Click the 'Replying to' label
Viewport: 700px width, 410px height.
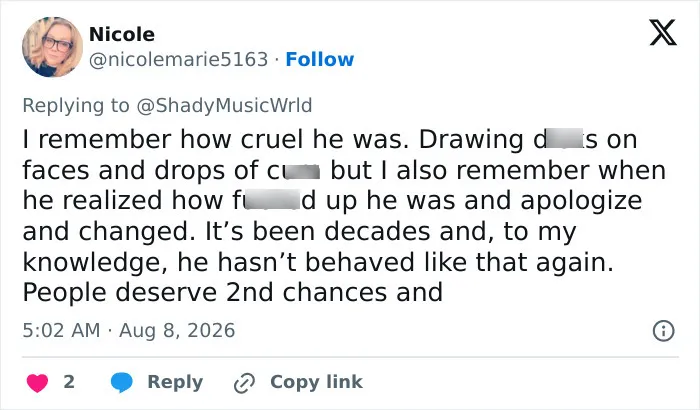click(76, 106)
